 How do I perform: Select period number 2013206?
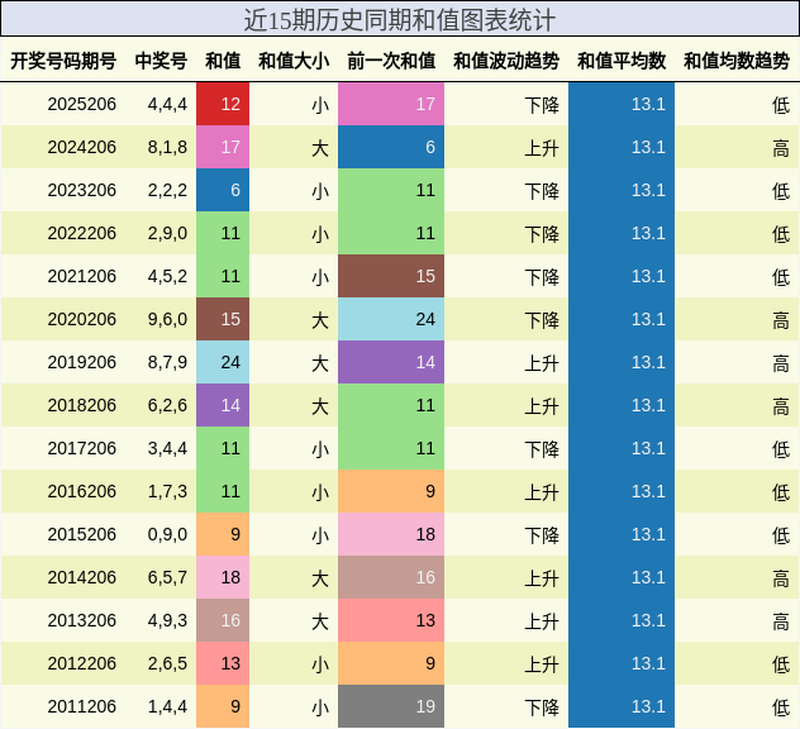point(82,620)
